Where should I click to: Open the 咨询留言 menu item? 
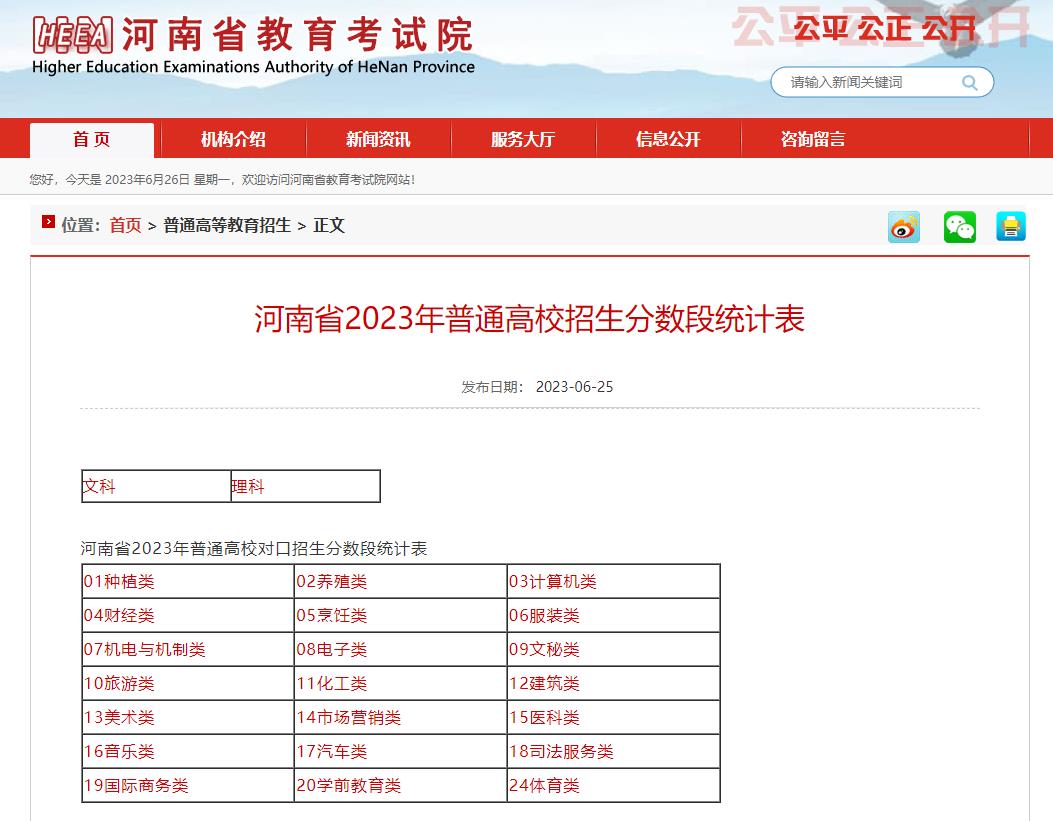point(813,139)
